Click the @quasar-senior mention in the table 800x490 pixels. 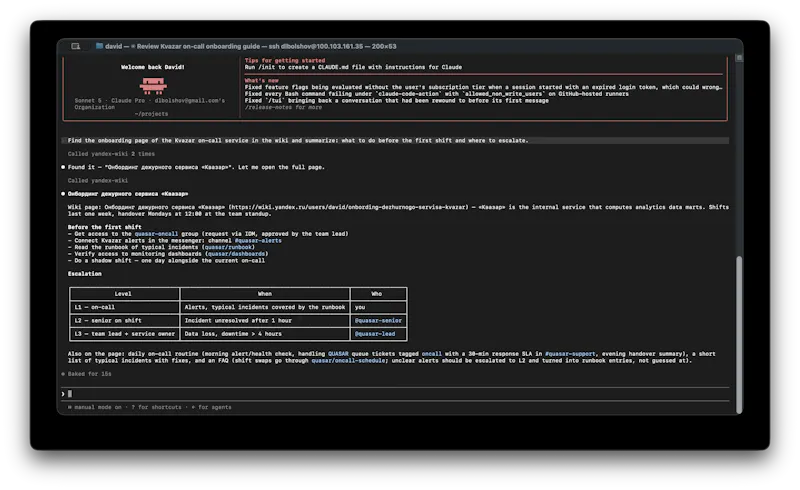(x=378, y=321)
